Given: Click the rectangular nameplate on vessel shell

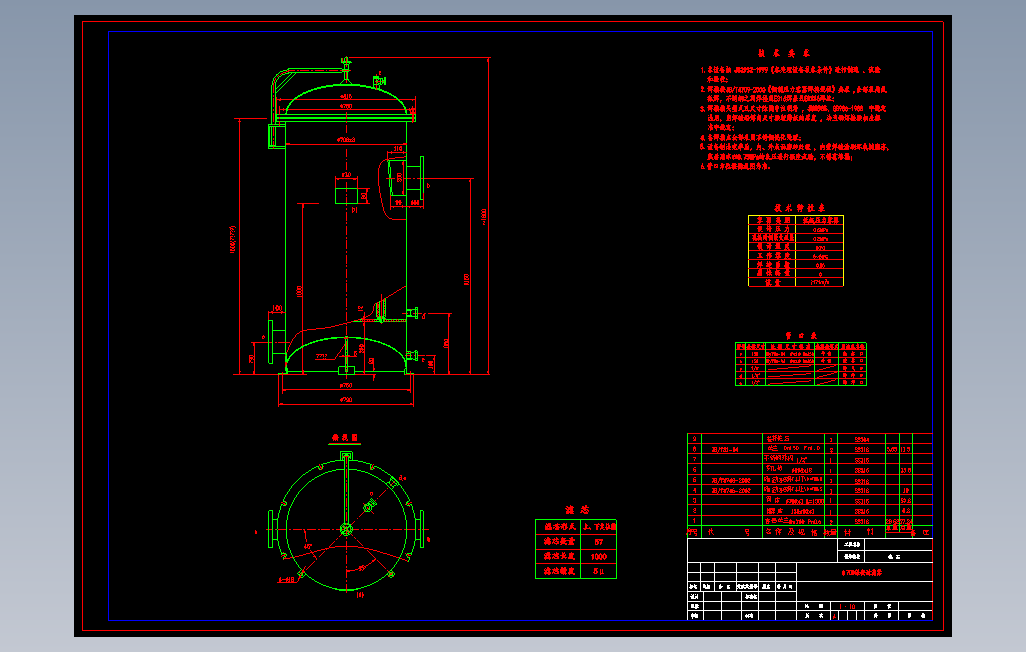Looking at the screenshot, I should click(x=346, y=195).
